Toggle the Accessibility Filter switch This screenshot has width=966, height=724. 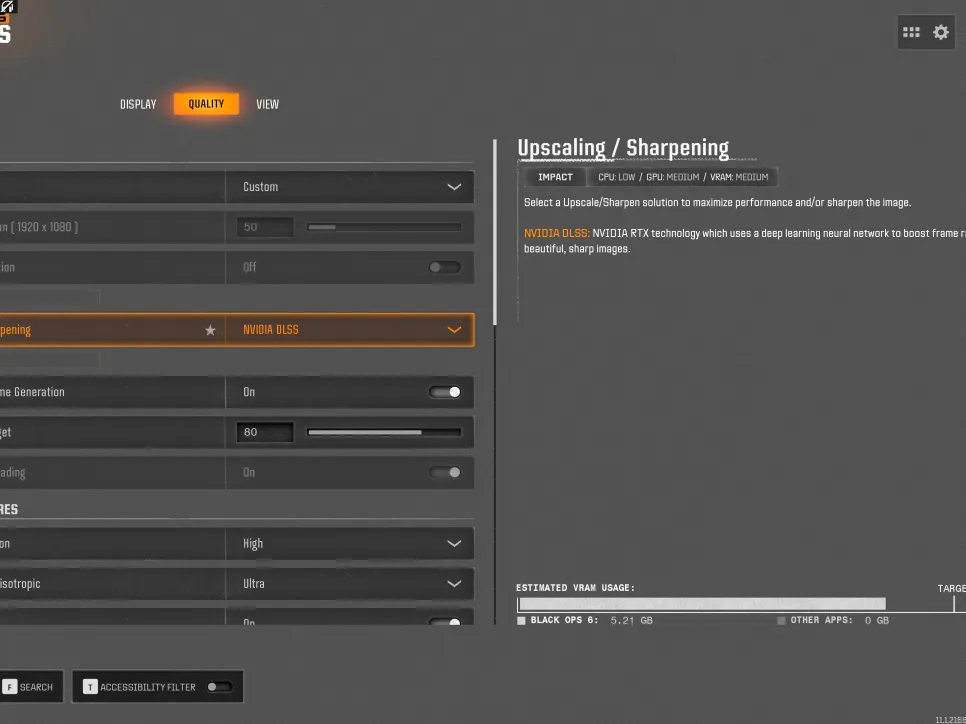point(219,687)
